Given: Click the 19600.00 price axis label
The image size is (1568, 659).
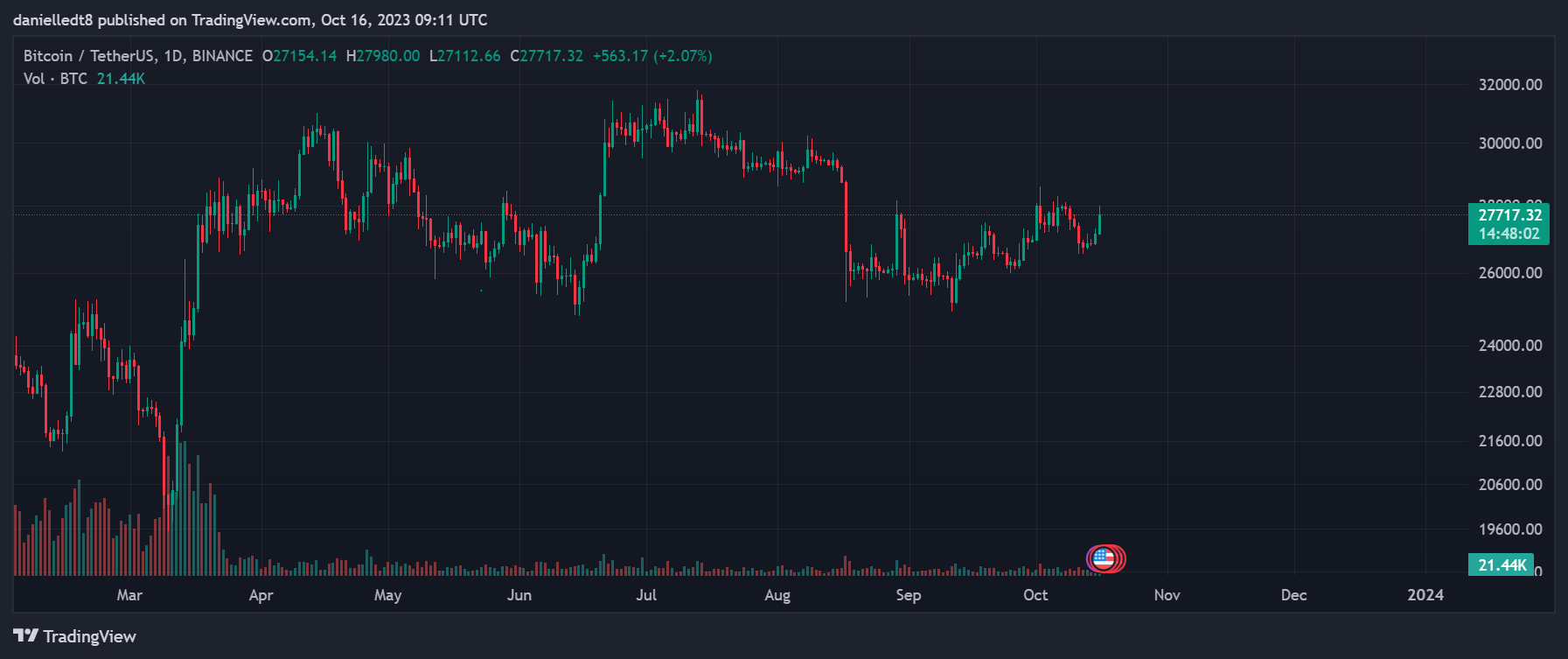Looking at the screenshot, I should point(1510,529).
